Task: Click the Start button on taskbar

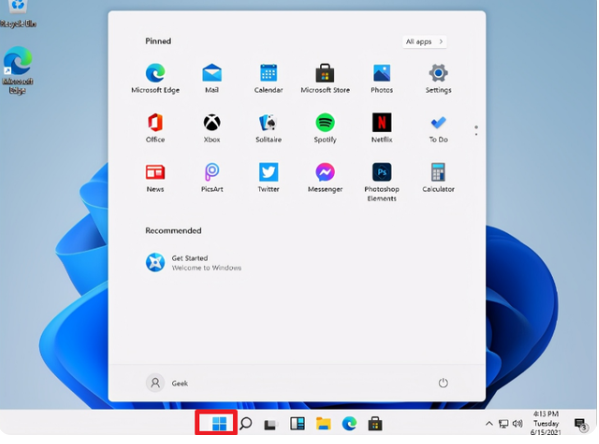Action: [x=219, y=423]
